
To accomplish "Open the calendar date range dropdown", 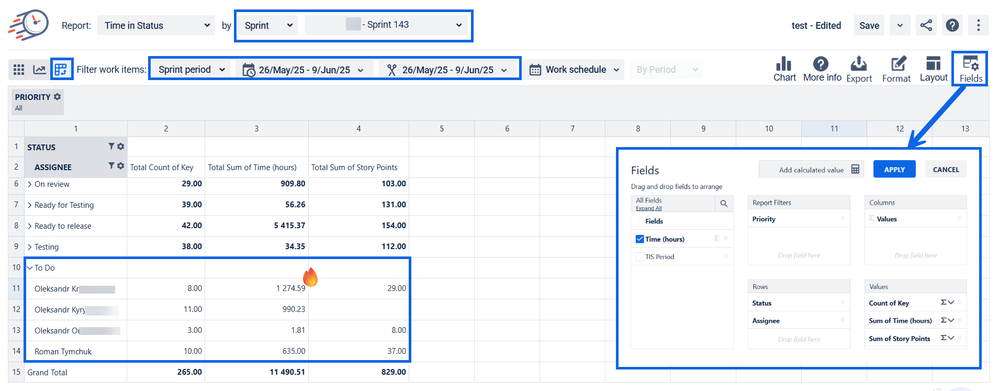I will pos(305,69).
